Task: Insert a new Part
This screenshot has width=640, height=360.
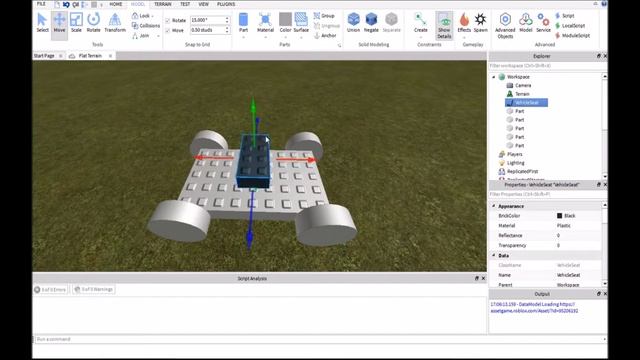Action: coord(243,22)
